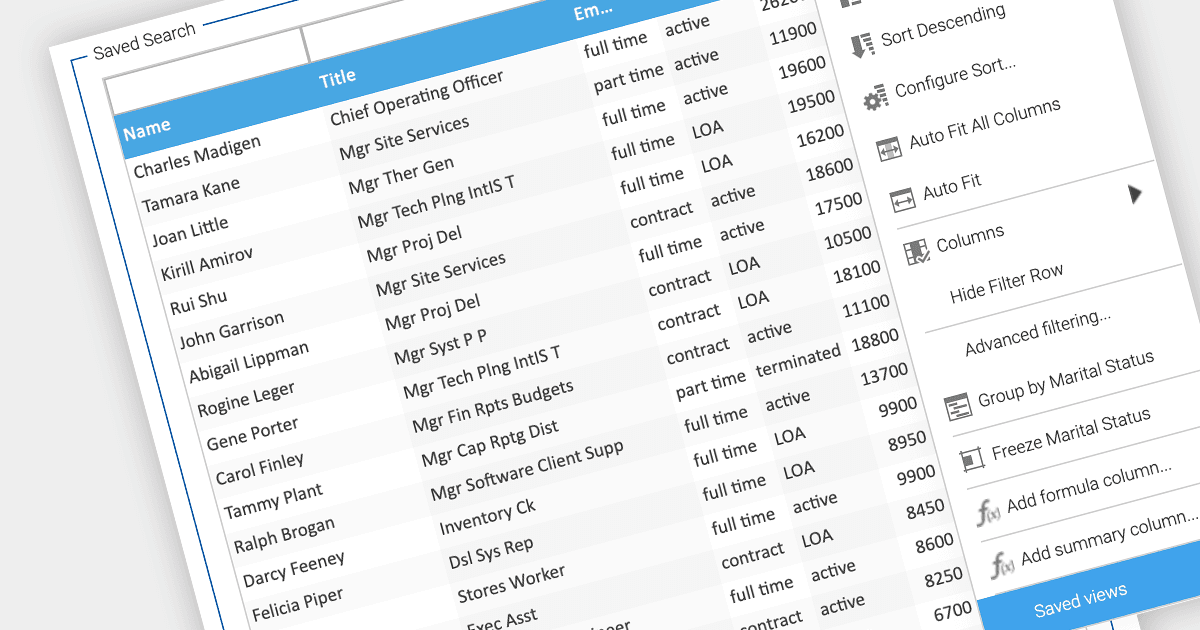Click the Auto Fit All Columns icon
Viewport: 1200px width, 630px height.
pyautogui.click(x=889, y=149)
